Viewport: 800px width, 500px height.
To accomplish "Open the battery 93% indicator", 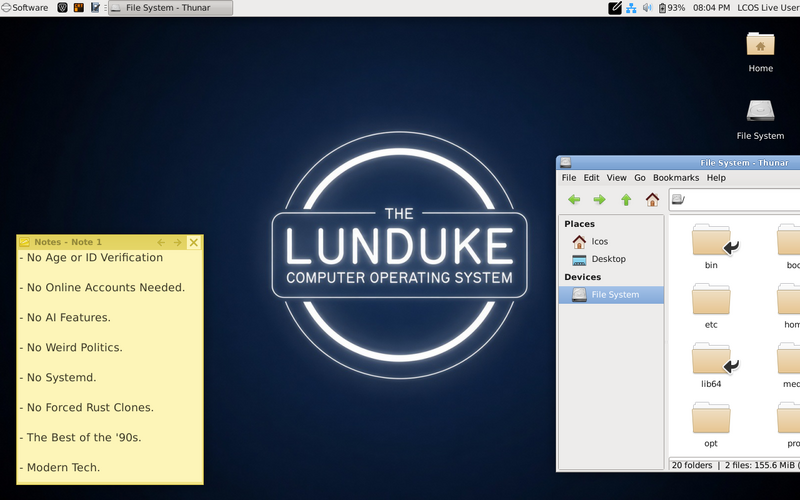I will click(671, 8).
